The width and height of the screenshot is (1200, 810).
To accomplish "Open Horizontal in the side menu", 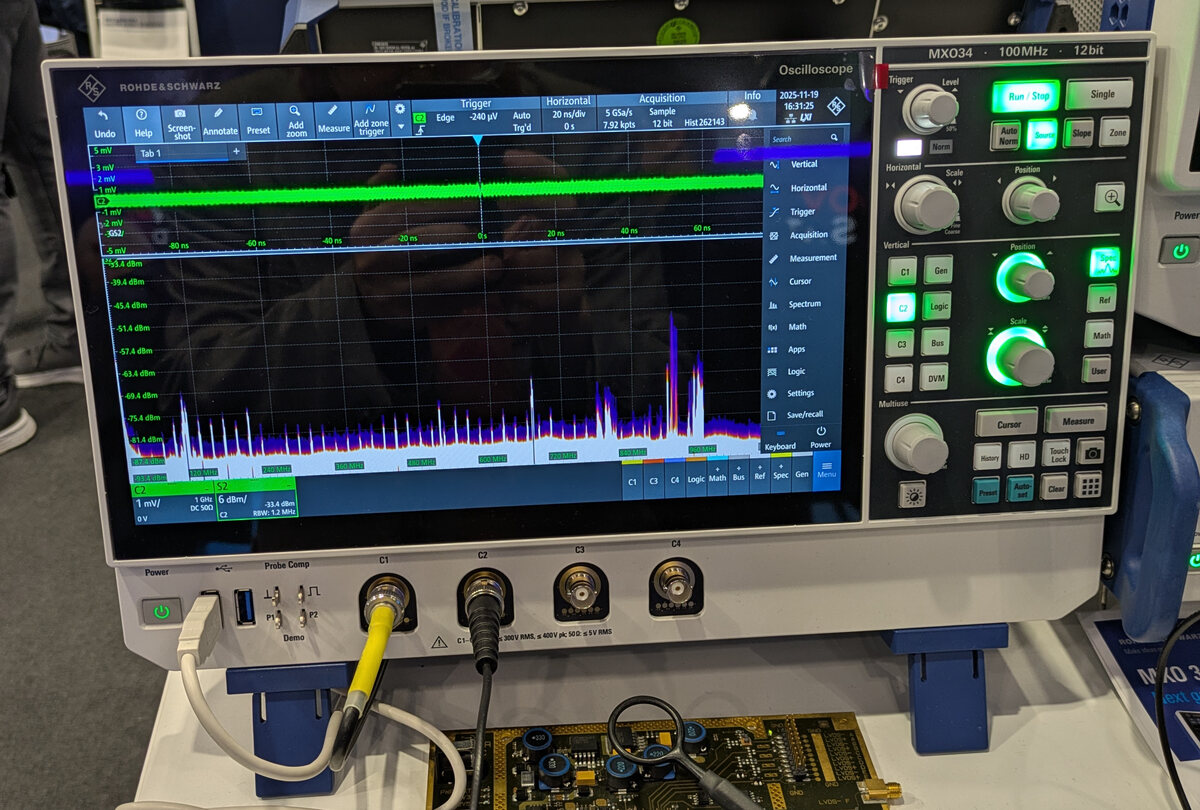I will [x=804, y=188].
